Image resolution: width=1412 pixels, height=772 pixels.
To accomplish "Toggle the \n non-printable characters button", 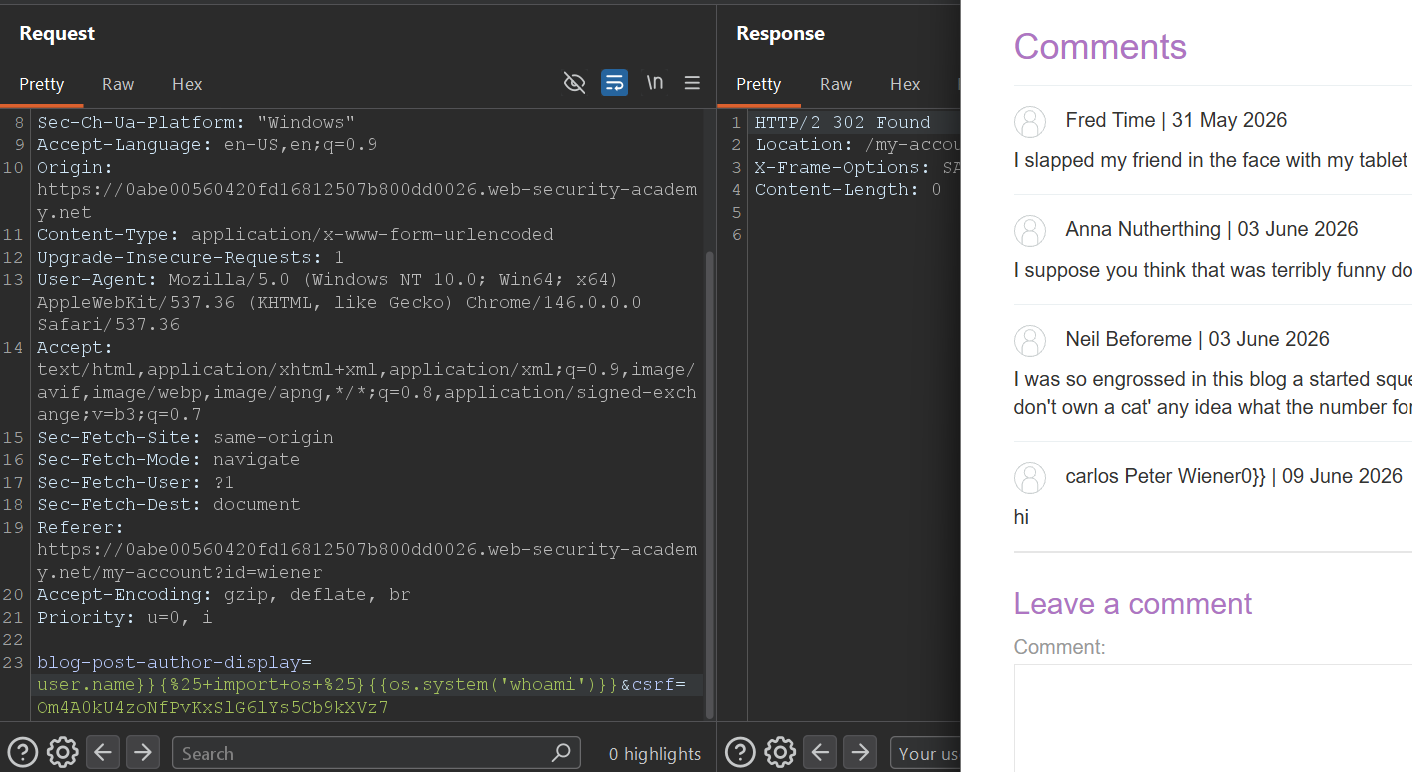I will (654, 83).
